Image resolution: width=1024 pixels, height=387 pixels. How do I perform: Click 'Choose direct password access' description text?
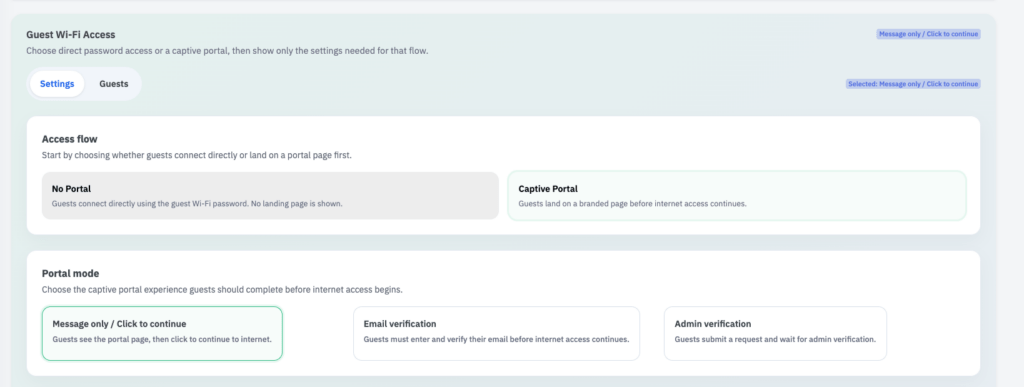[227, 50]
